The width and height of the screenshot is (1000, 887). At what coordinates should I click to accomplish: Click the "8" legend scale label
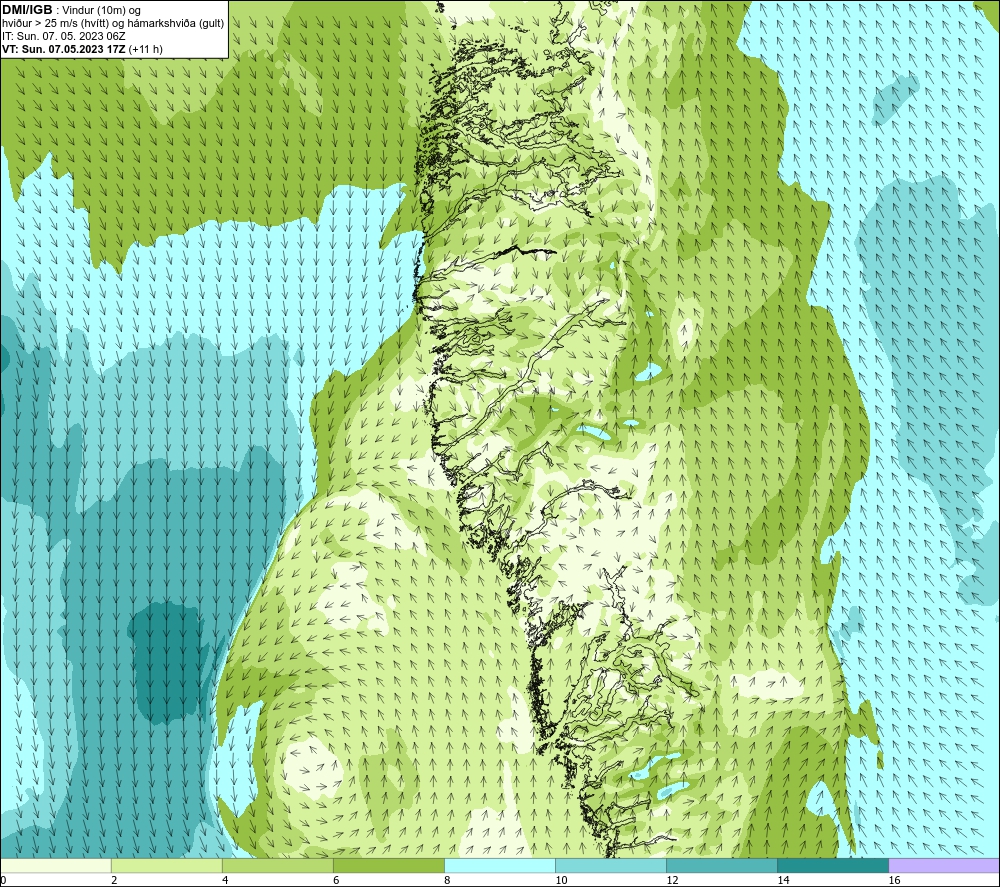447,880
